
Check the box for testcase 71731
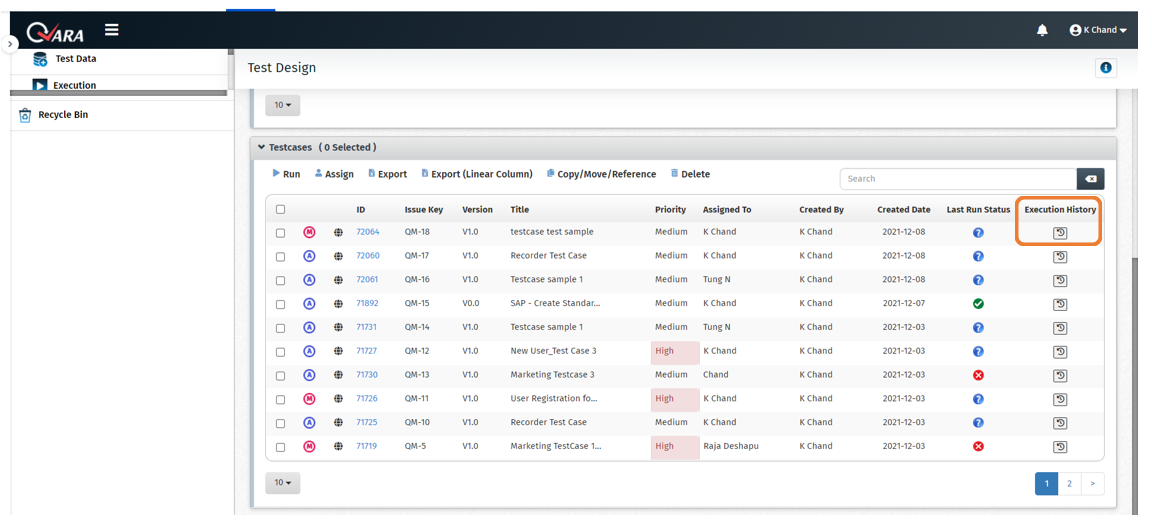pos(281,328)
